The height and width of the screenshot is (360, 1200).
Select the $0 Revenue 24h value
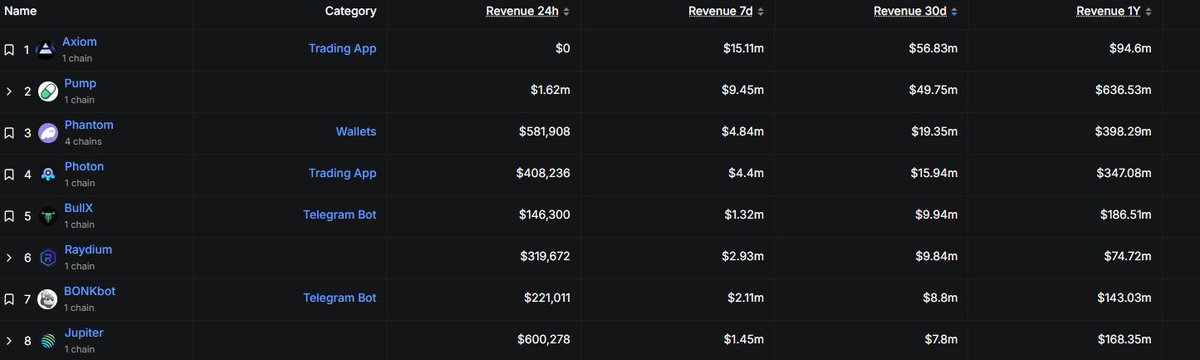click(x=562, y=49)
